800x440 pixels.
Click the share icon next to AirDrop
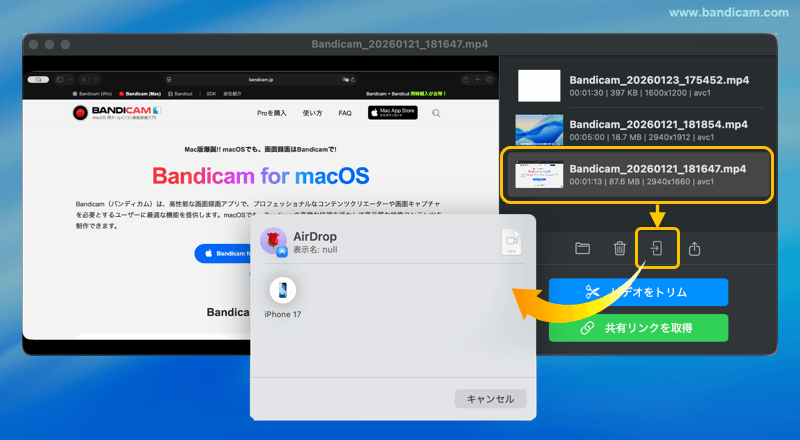[x=694, y=249]
